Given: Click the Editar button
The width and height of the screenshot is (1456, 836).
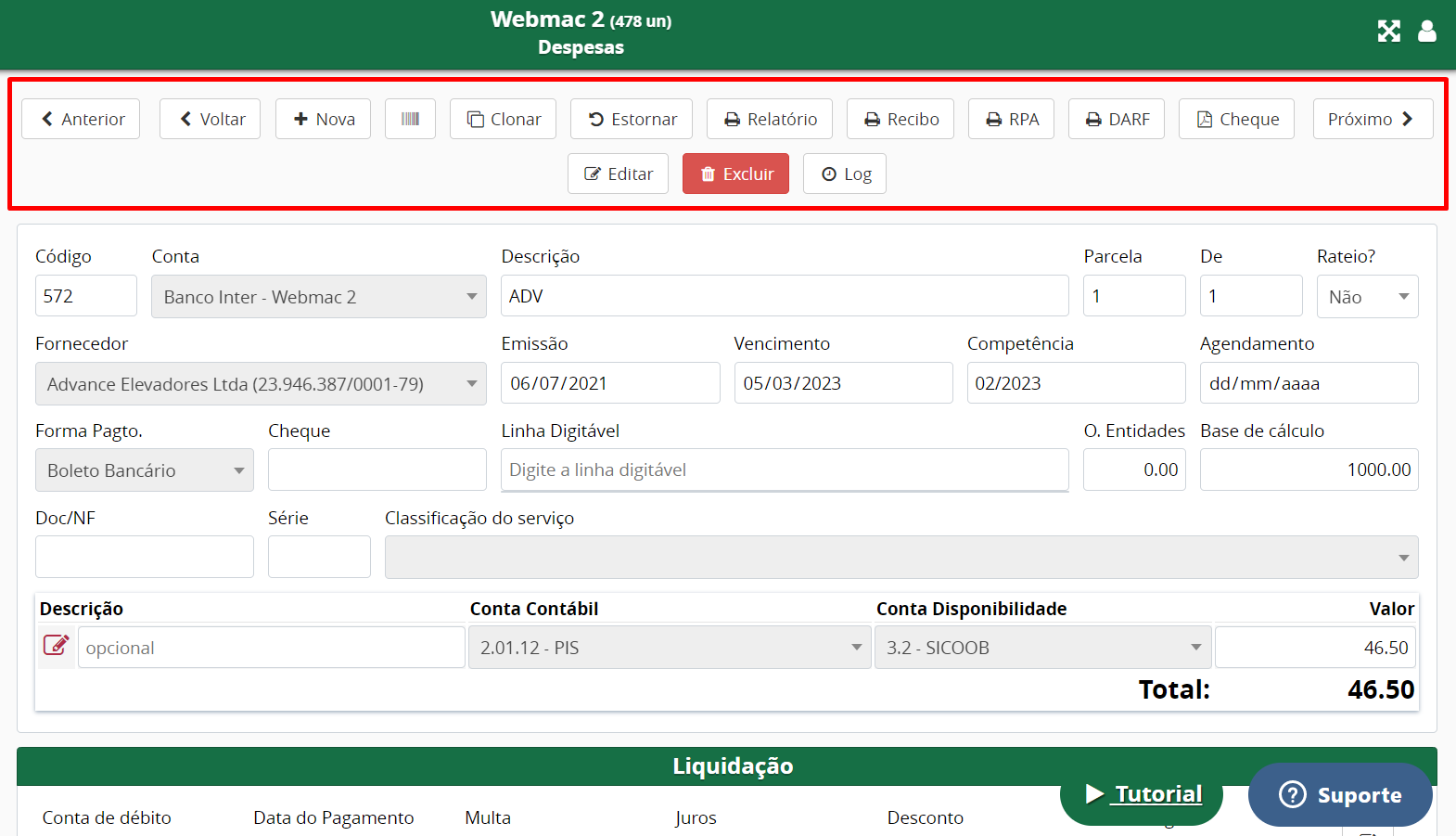Looking at the screenshot, I should [618, 174].
